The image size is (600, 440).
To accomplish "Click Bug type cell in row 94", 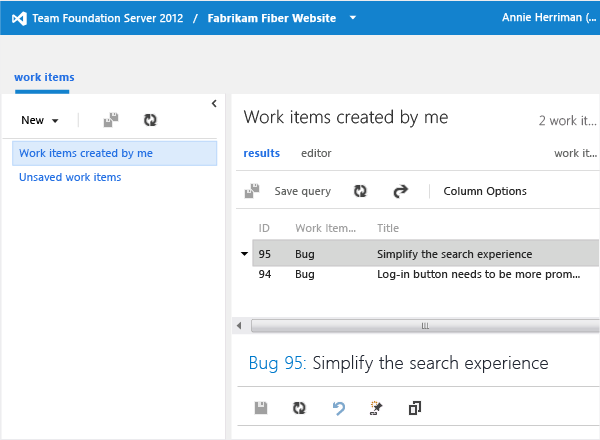I will tap(305, 274).
